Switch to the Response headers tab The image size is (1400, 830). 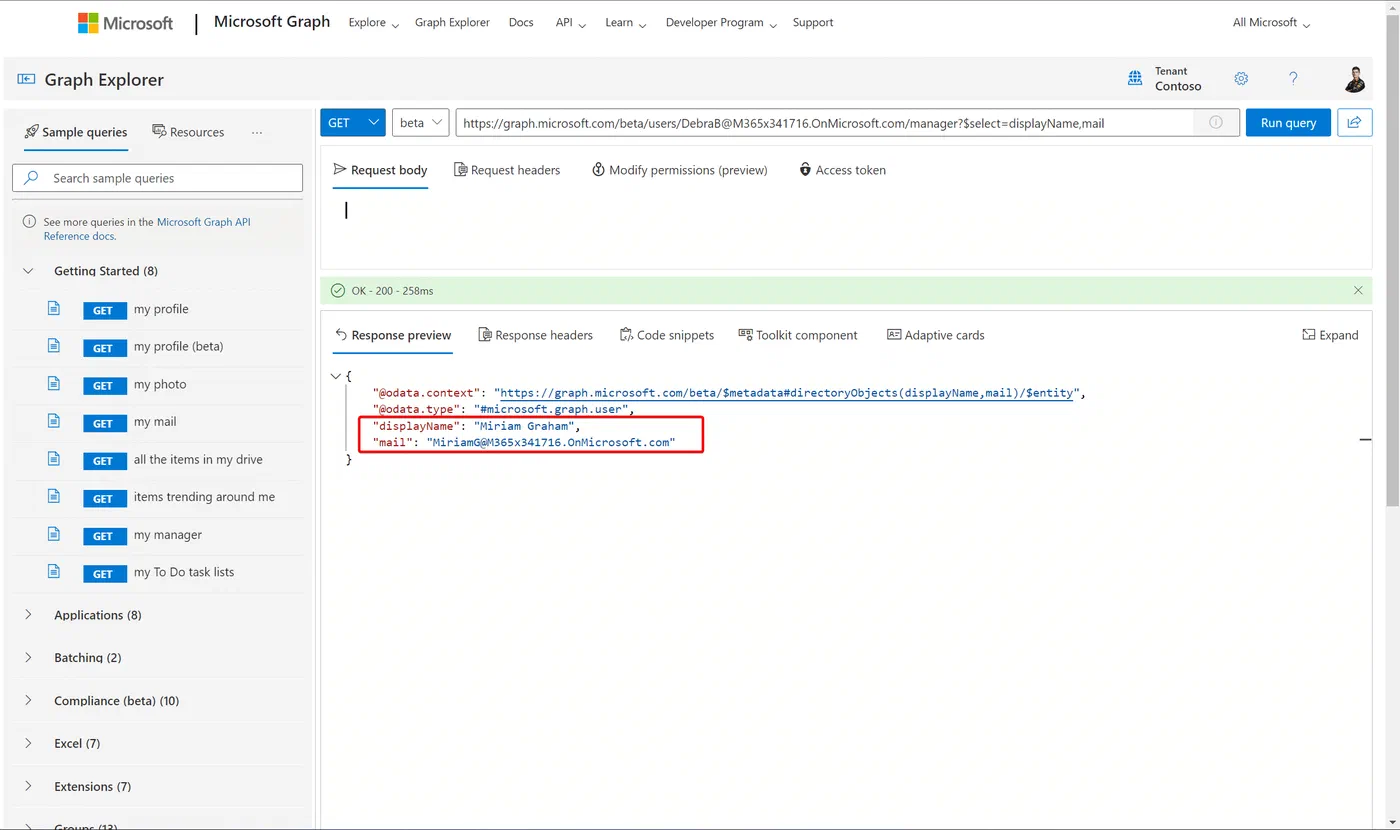pyautogui.click(x=535, y=335)
